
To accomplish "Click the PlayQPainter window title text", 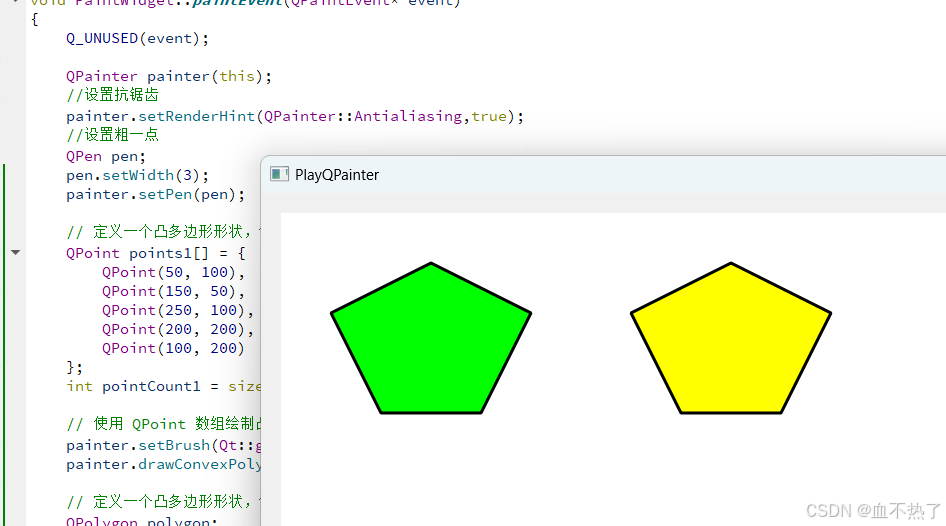I will pyautogui.click(x=337, y=175).
